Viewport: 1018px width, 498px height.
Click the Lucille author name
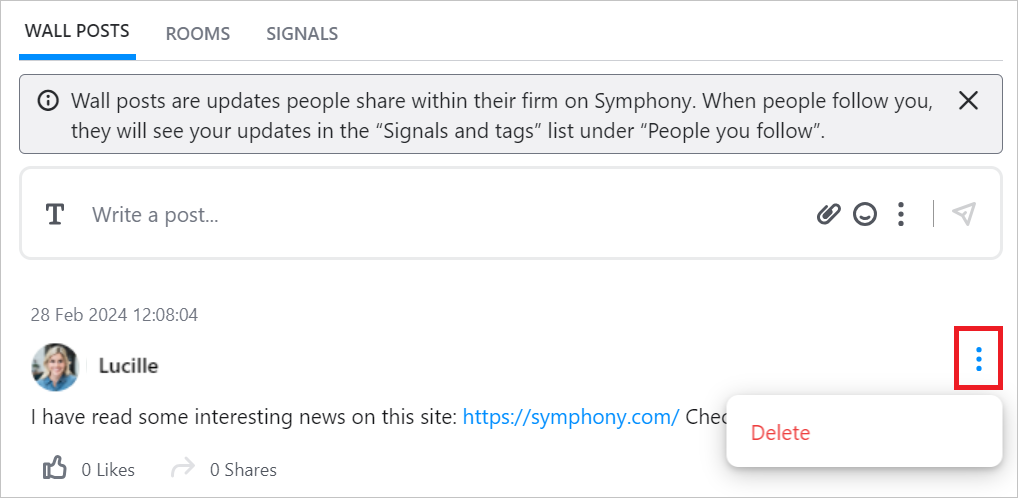tap(129, 366)
